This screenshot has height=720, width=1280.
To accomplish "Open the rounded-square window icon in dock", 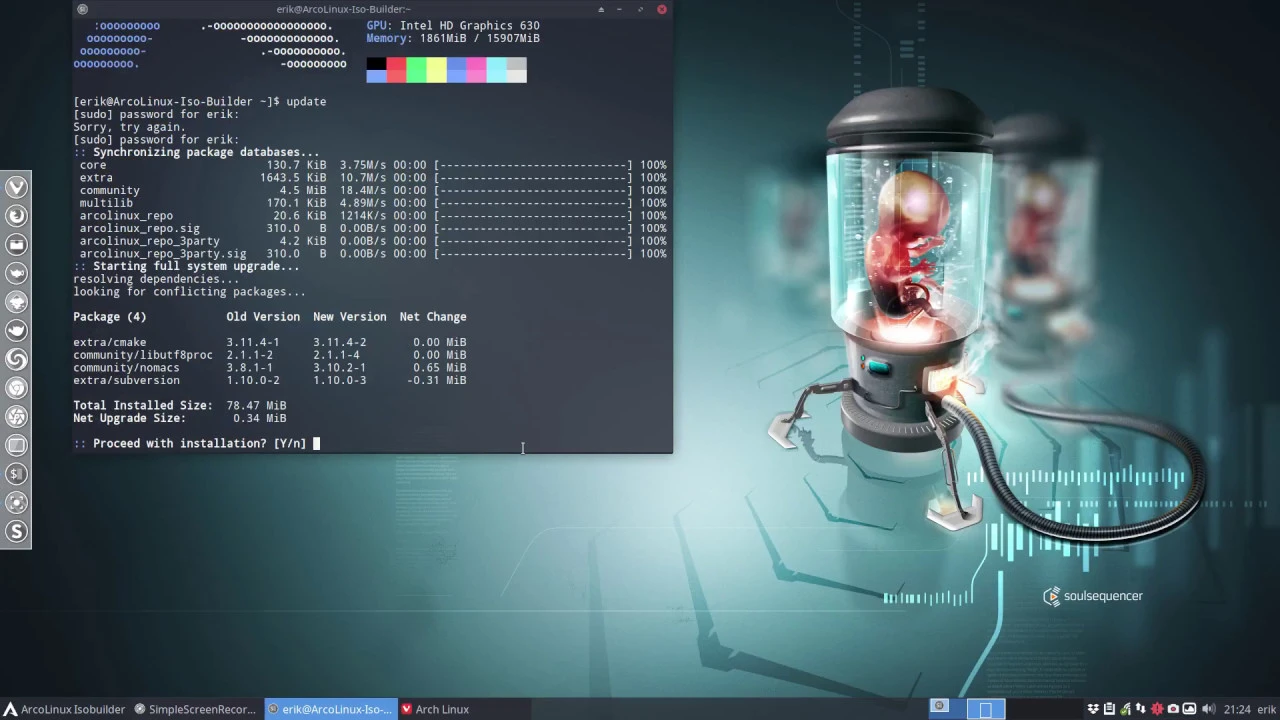I will (16, 445).
